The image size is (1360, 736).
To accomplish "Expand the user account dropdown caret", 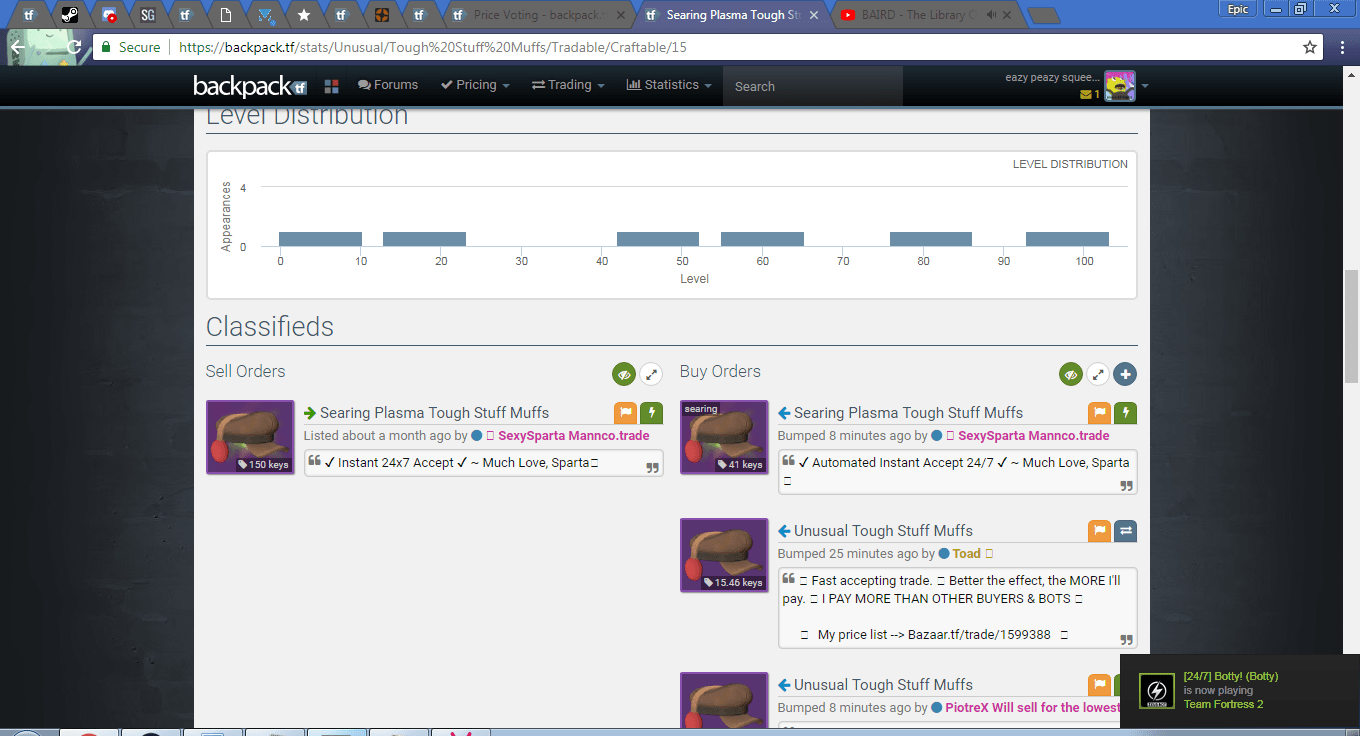I will 1145,86.
